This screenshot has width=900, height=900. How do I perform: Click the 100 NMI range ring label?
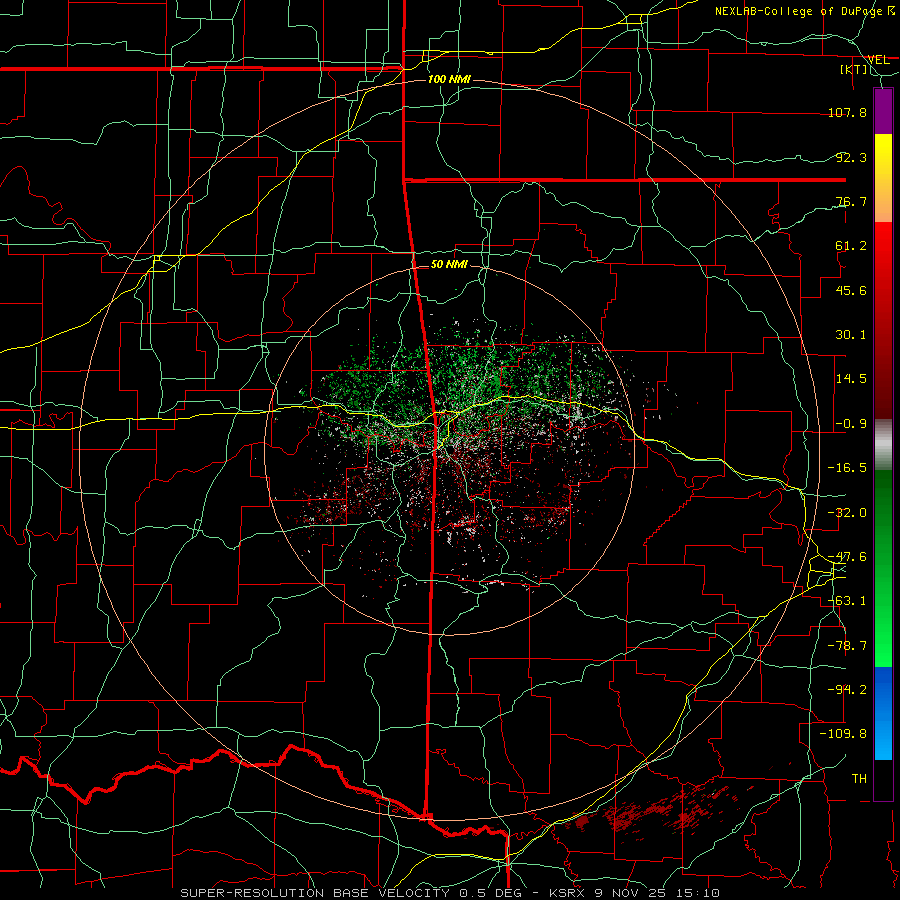[449, 79]
